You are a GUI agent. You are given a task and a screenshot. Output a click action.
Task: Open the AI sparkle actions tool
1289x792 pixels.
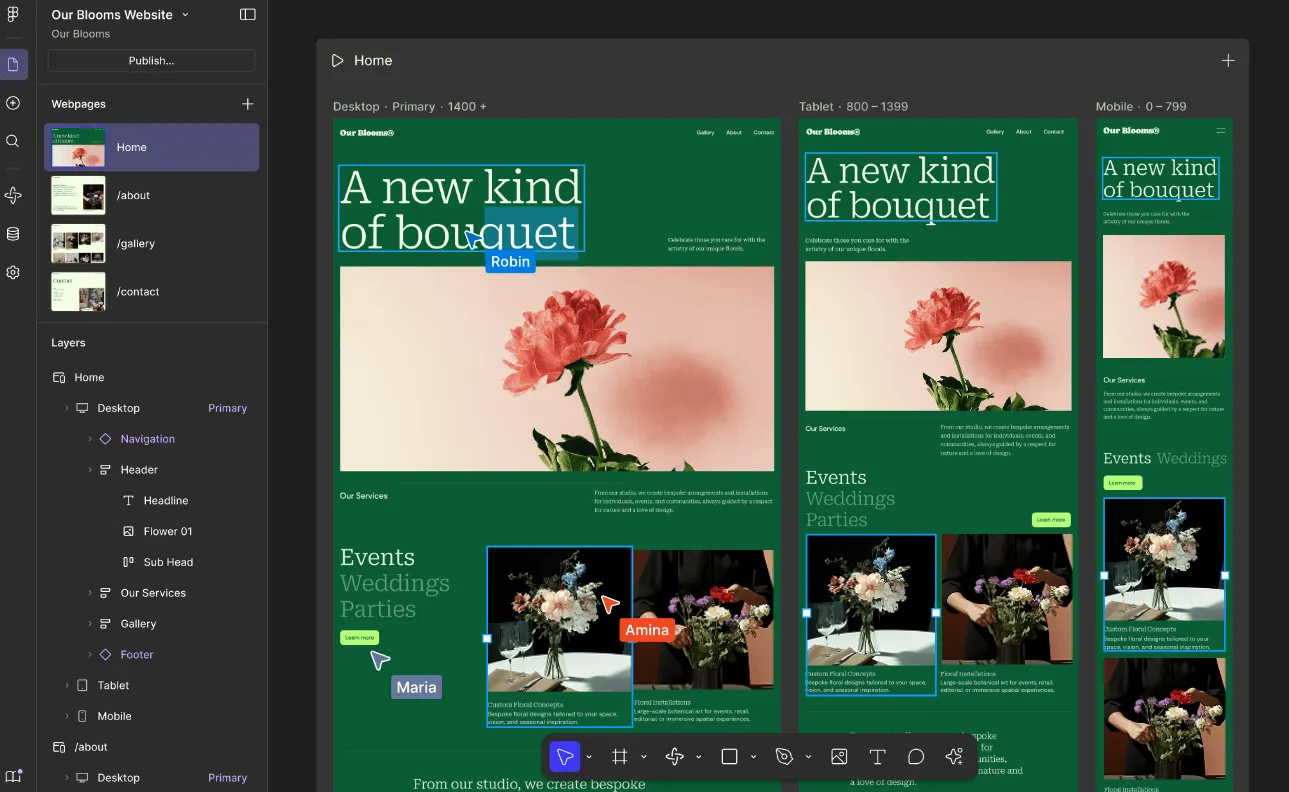point(954,757)
